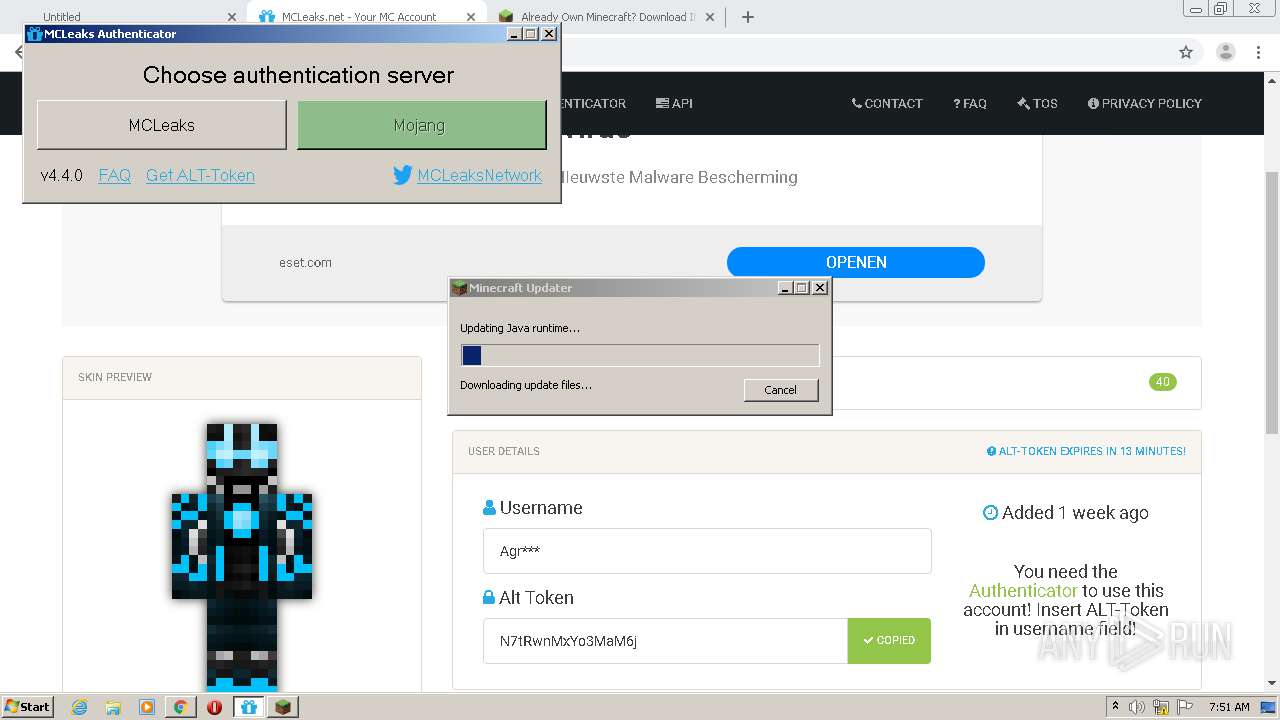Open the TOS page
This screenshot has width=1280, height=720.
tap(1037, 103)
